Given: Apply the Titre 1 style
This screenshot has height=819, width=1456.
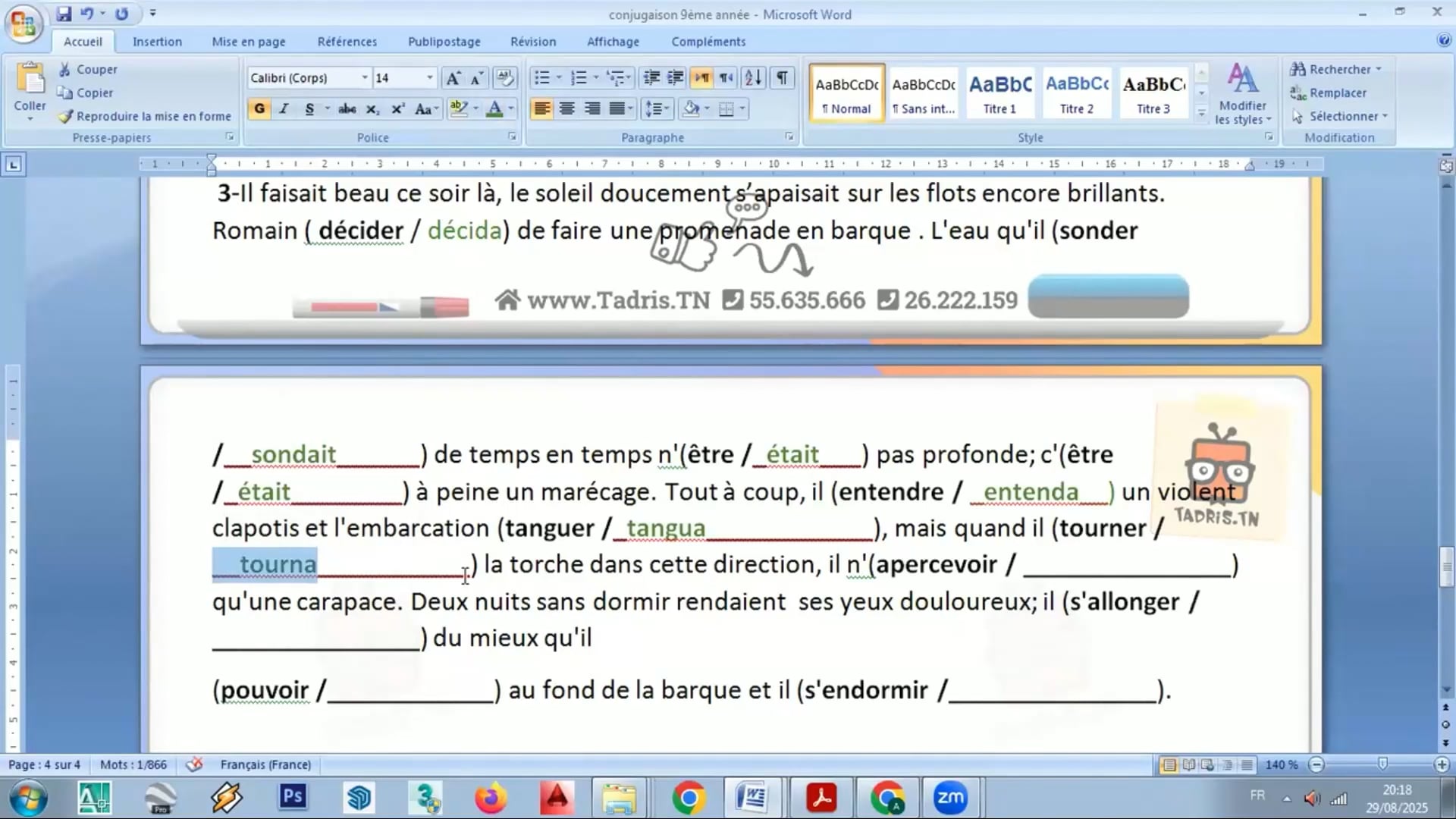Looking at the screenshot, I should point(999,93).
